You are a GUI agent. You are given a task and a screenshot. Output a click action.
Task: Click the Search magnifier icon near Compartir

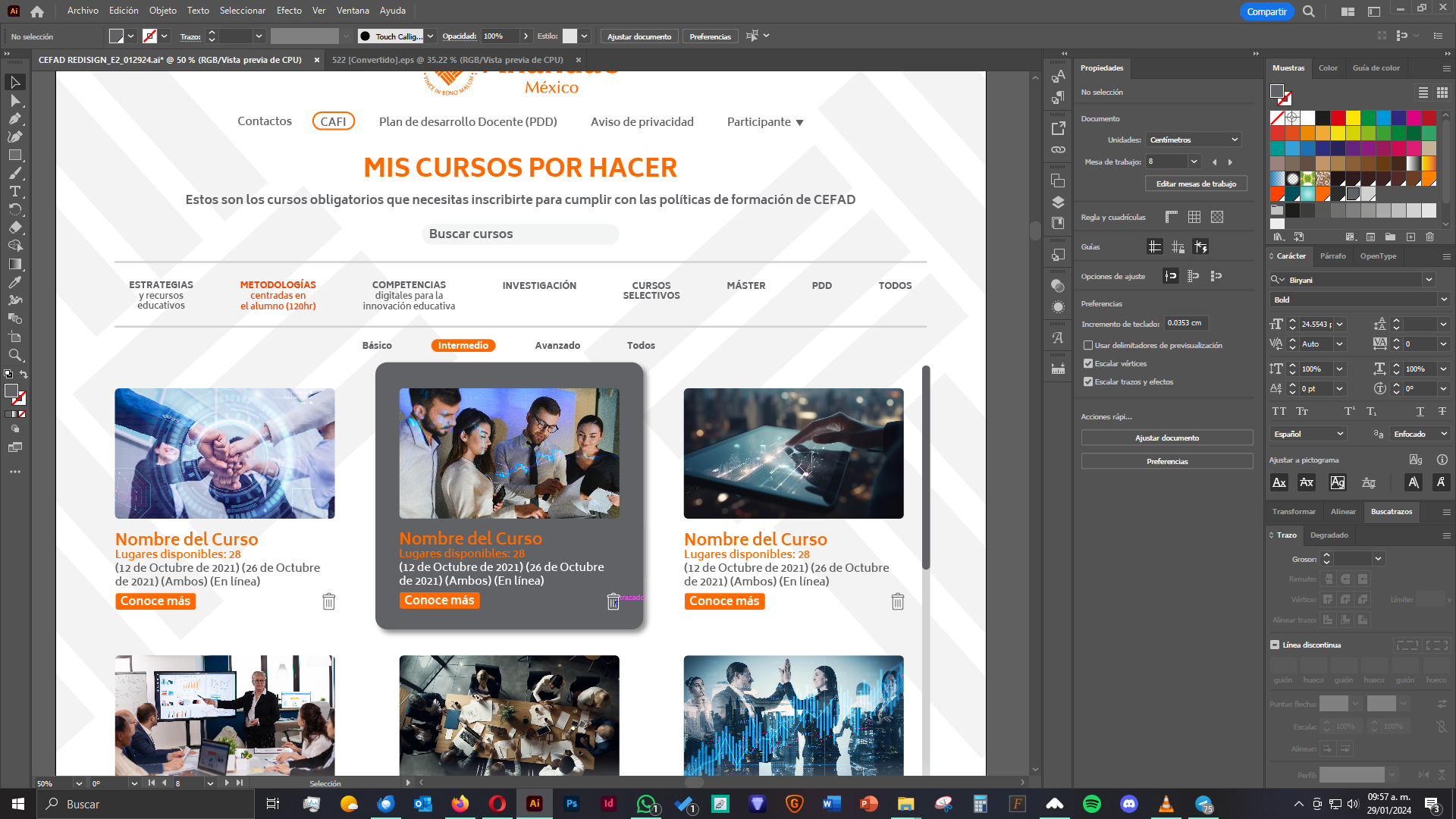(x=1308, y=11)
